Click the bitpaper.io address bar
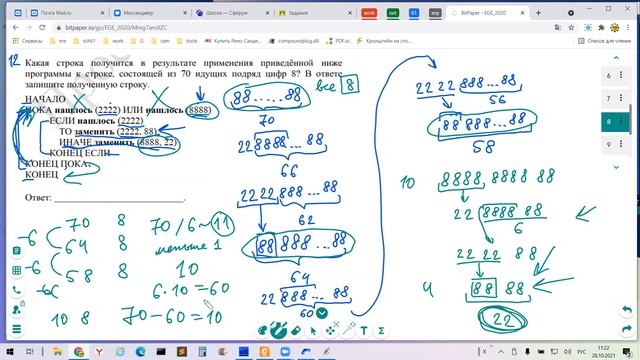This screenshot has width=640, height=360. pos(302,27)
